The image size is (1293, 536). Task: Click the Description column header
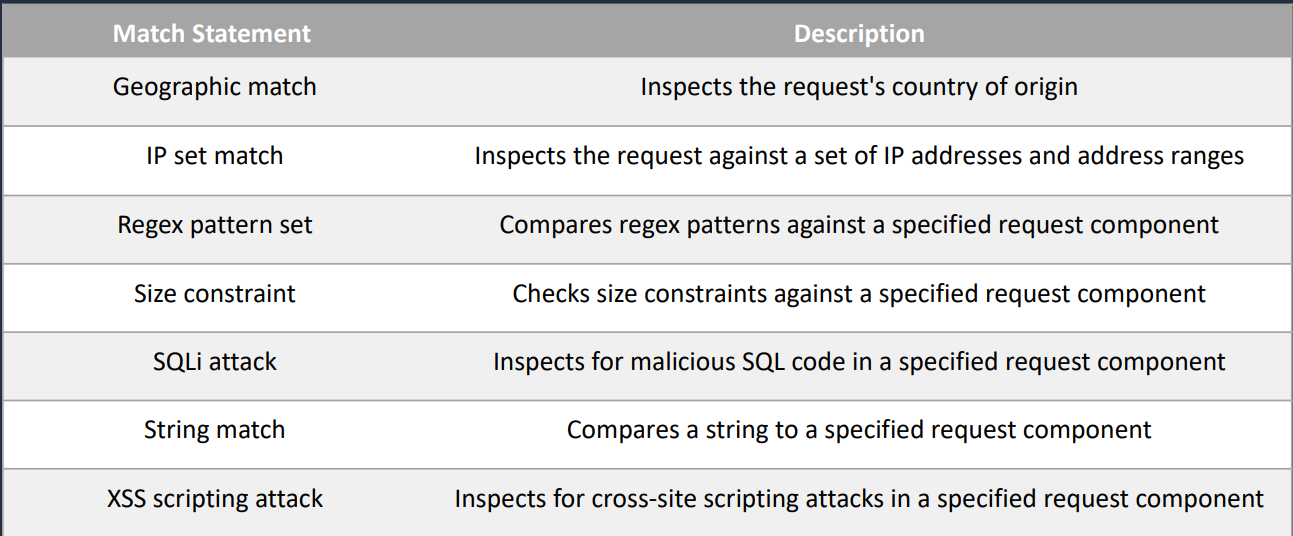[859, 34]
